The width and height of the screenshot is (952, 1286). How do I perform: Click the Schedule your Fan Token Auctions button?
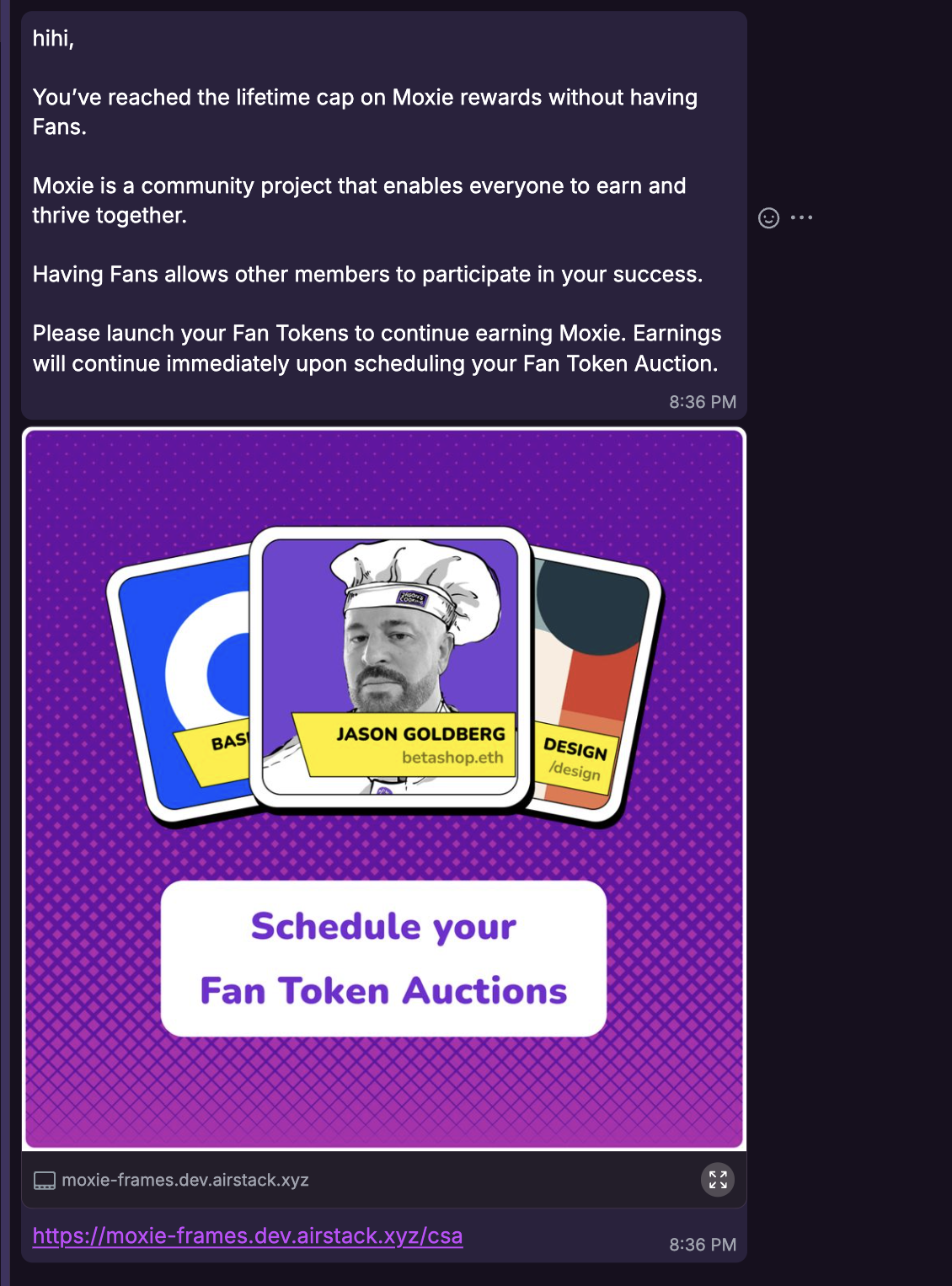(x=384, y=956)
